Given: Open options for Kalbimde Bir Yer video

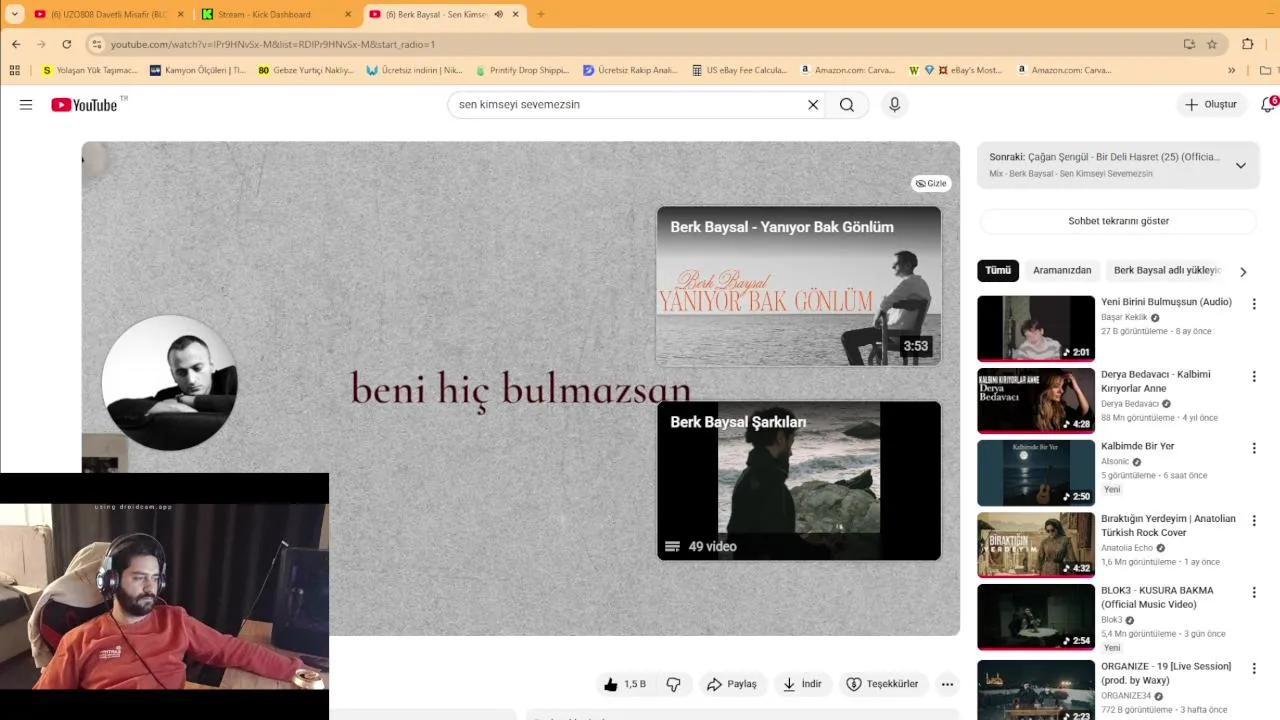Looking at the screenshot, I should click(1254, 447).
